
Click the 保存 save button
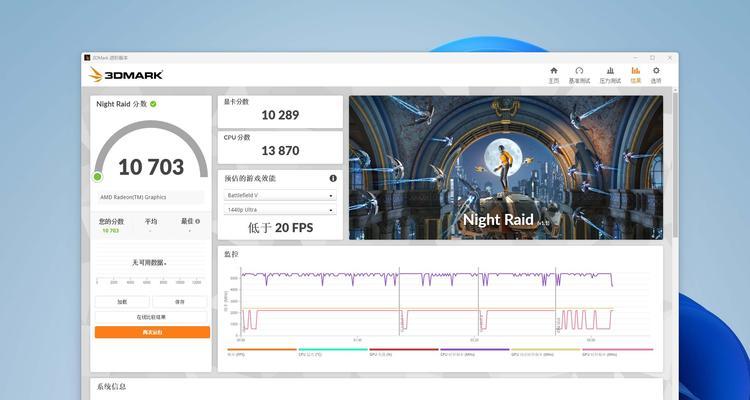[x=179, y=302]
